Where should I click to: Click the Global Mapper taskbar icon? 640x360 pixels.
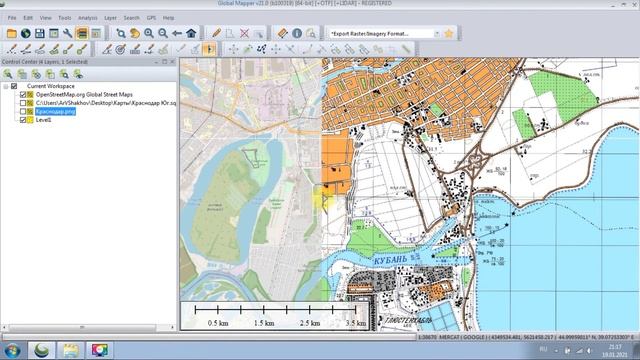41,350
